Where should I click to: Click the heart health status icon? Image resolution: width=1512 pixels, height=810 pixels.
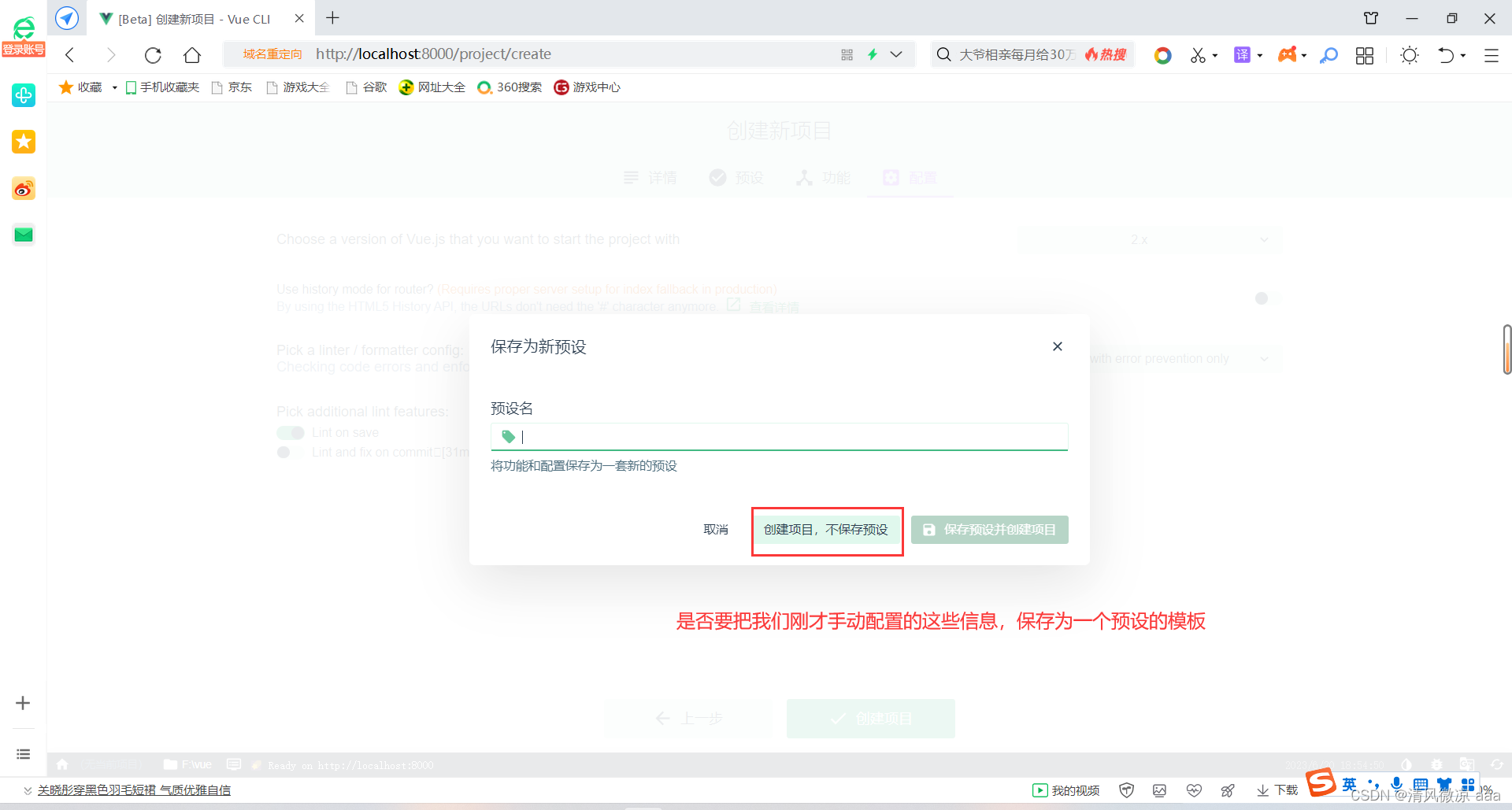(1194, 790)
